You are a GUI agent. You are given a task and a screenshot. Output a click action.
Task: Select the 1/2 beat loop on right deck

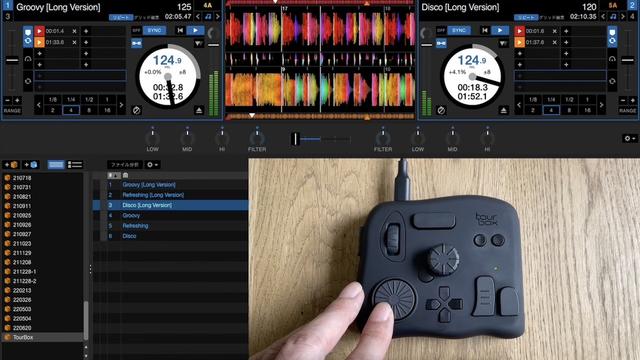point(569,99)
